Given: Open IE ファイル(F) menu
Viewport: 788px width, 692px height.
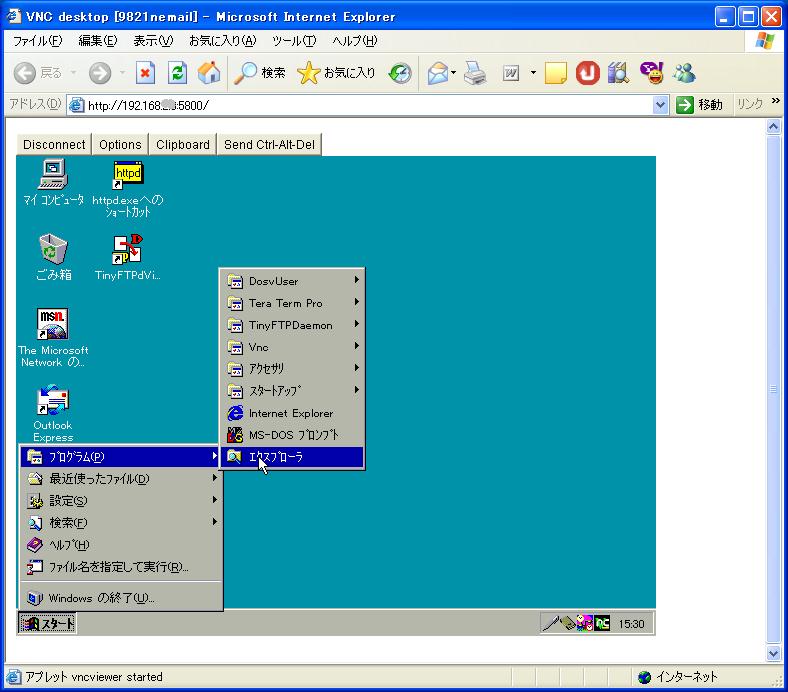Looking at the screenshot, I should [x=38, y=41].
